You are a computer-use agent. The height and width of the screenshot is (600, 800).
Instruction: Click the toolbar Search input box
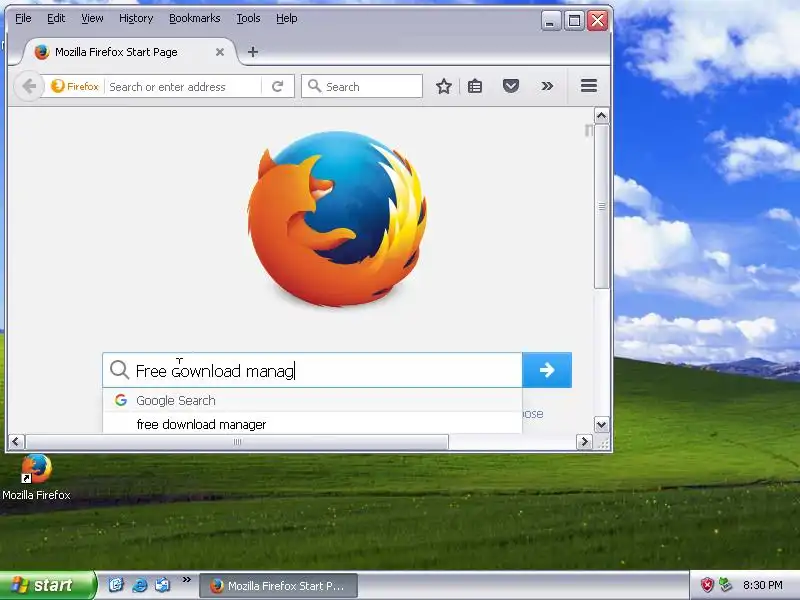point(362,86)
